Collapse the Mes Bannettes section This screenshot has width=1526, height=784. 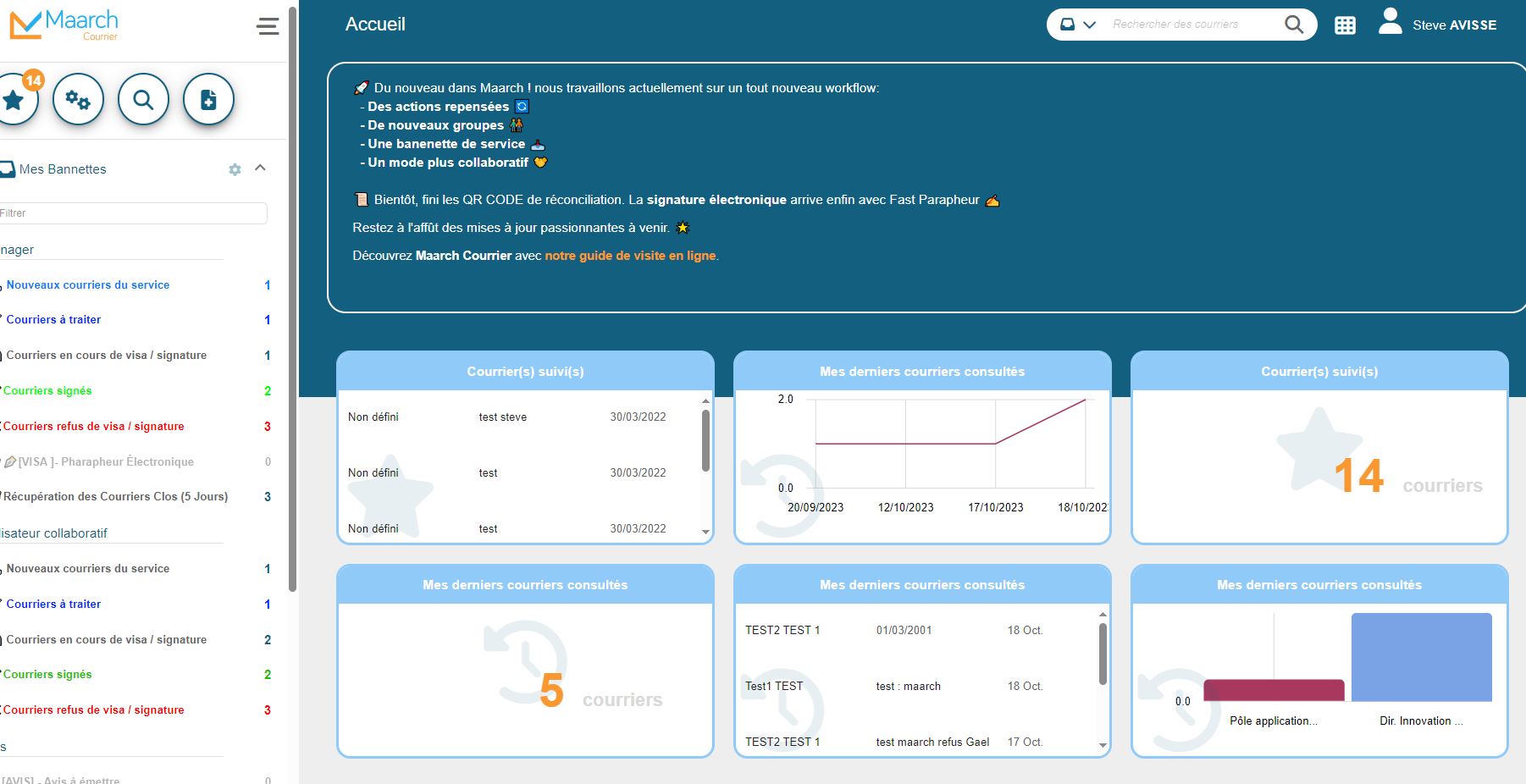[x=261, y=168]
